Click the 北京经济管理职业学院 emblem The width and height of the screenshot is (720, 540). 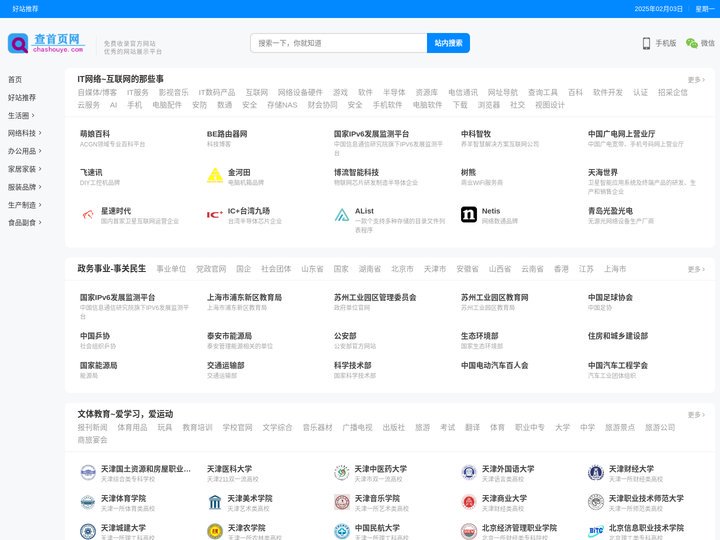coord(469,531)
